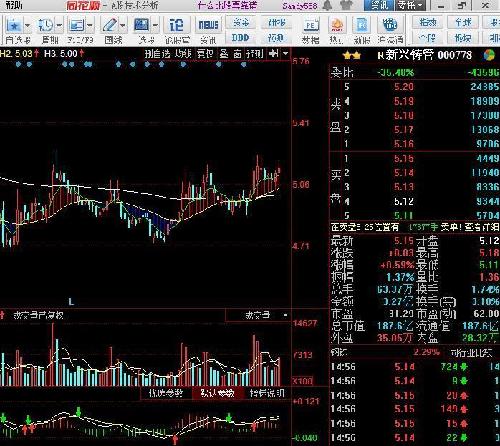Click the notification bell icon
The image size is (500, 446).
pos(328,5)
